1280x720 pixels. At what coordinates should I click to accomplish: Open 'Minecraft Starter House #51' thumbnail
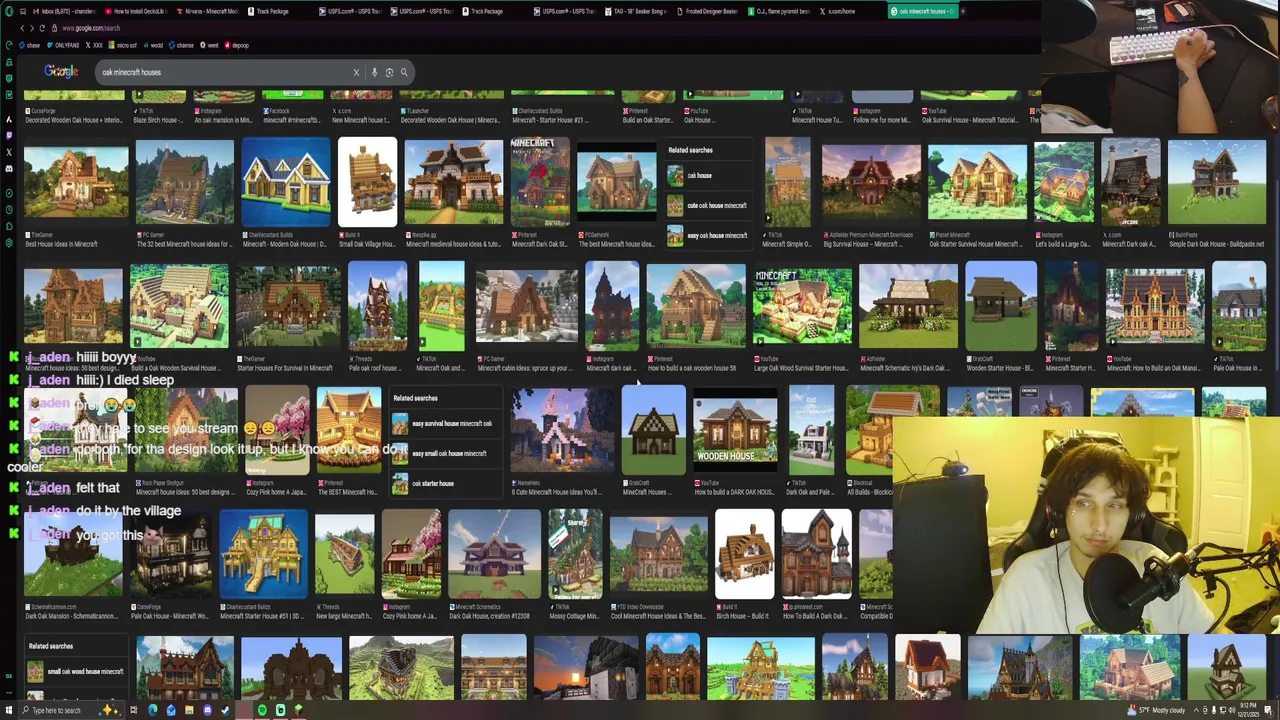pyautogui.click(x=263, y=554)
